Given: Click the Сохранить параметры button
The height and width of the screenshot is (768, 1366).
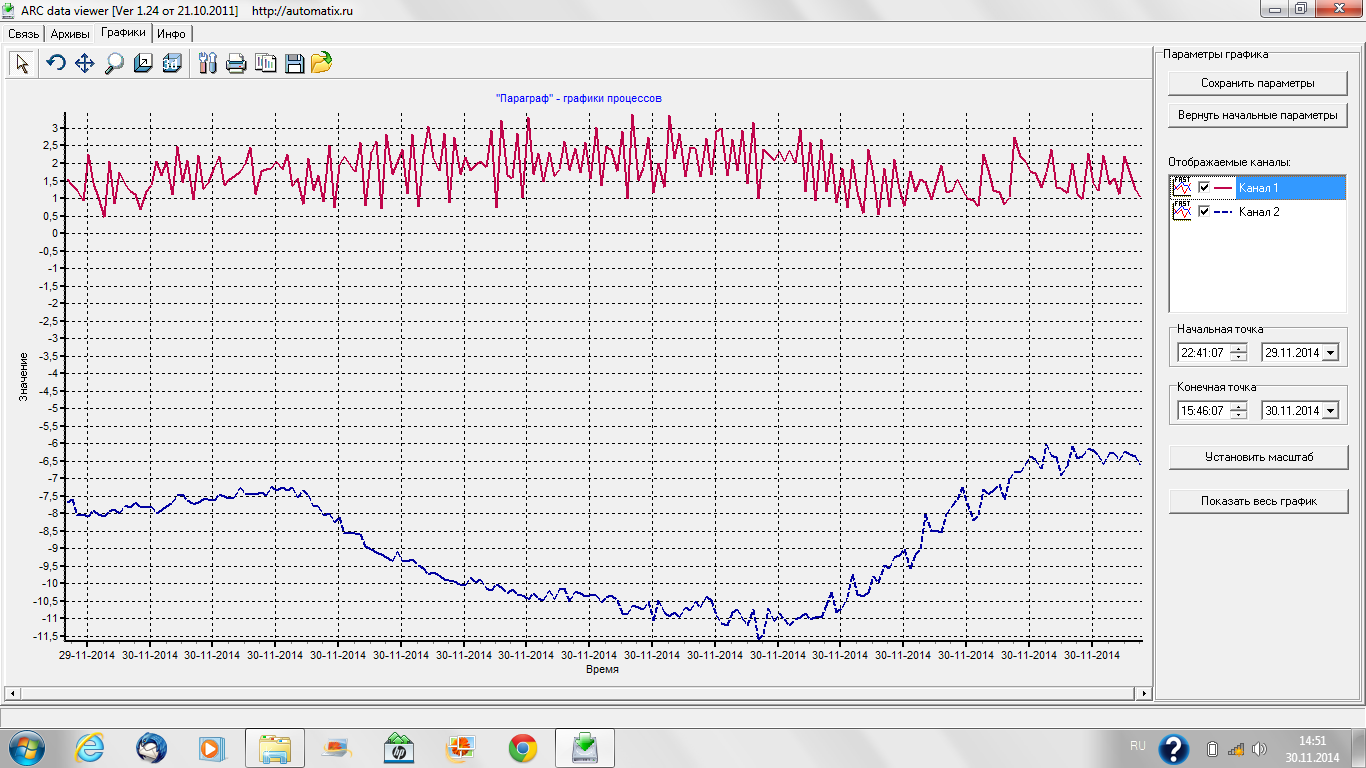Looking at the screenshot, I should [1258, 83].
